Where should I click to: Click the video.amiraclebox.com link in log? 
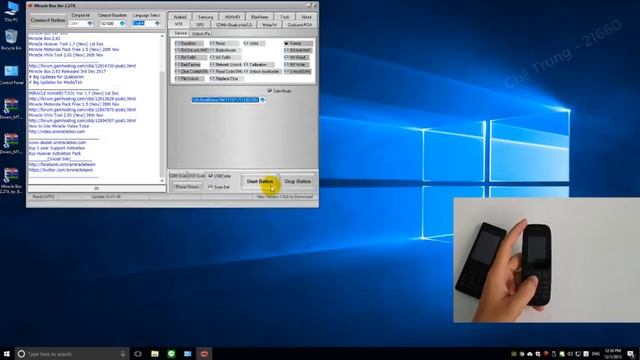[57, 131]
